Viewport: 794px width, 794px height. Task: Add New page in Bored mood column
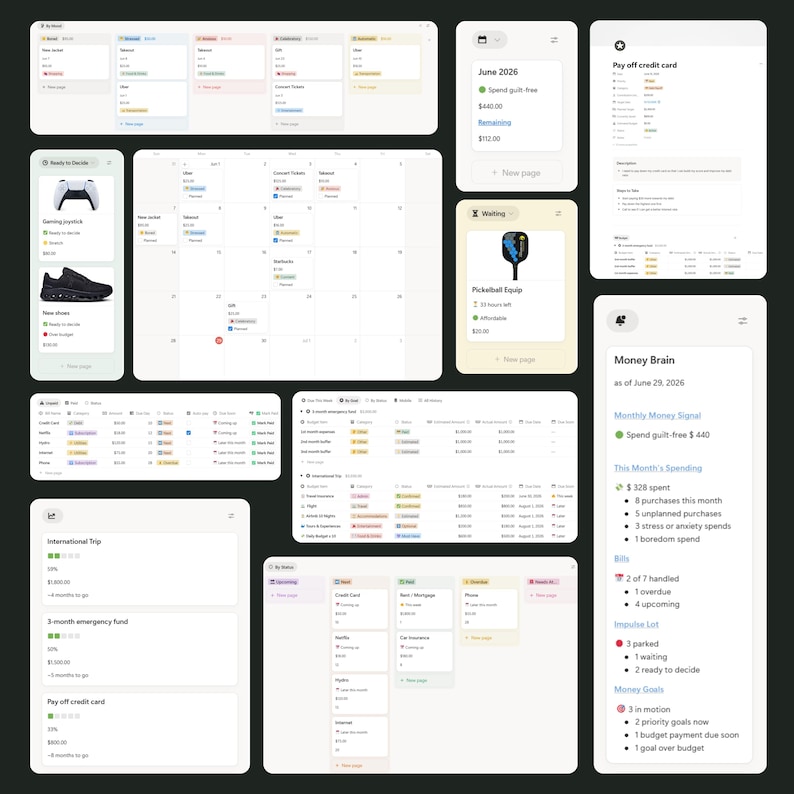tap(54, 87)
